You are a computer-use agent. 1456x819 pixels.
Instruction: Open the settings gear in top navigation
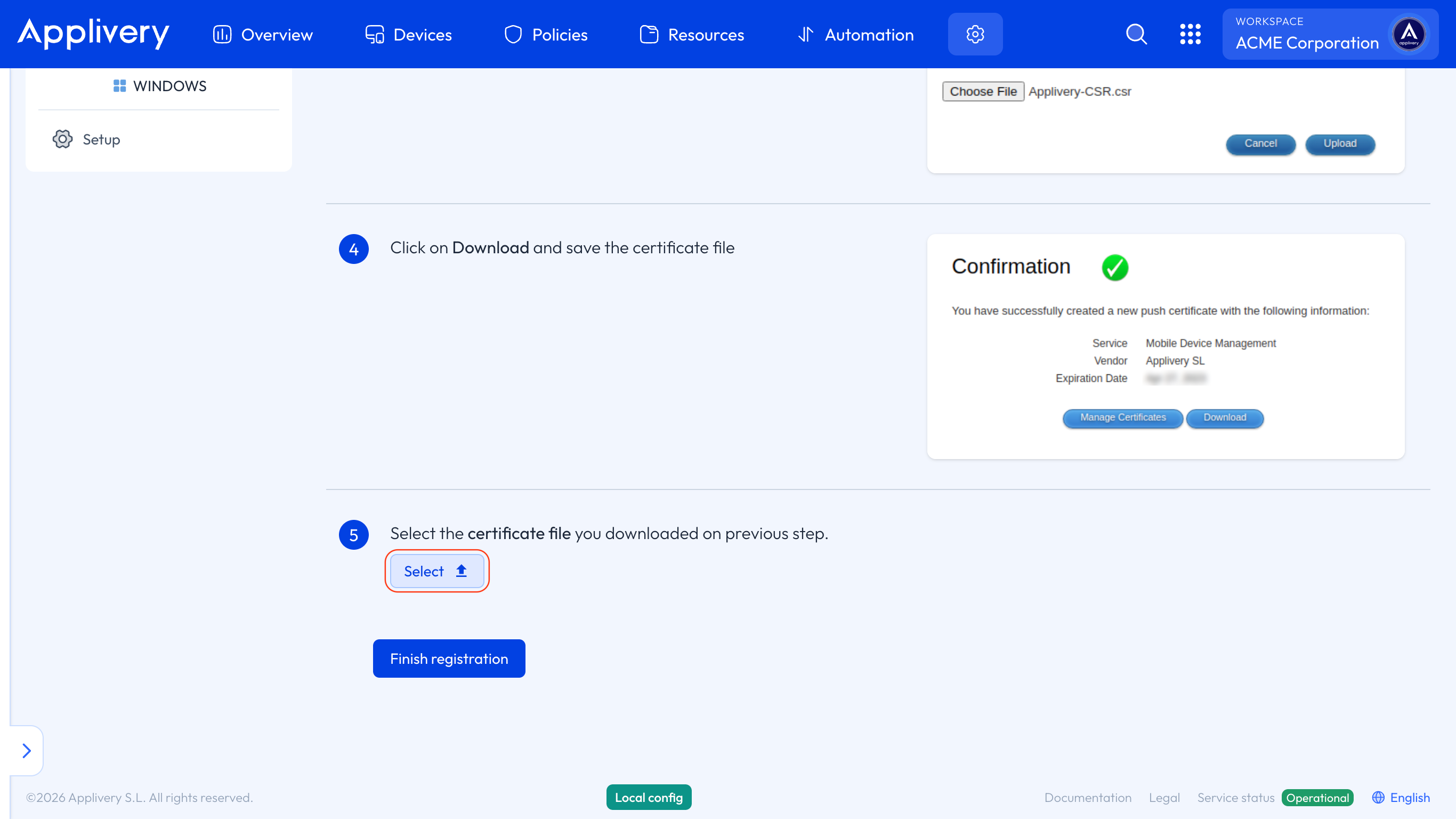click(975, 35)
